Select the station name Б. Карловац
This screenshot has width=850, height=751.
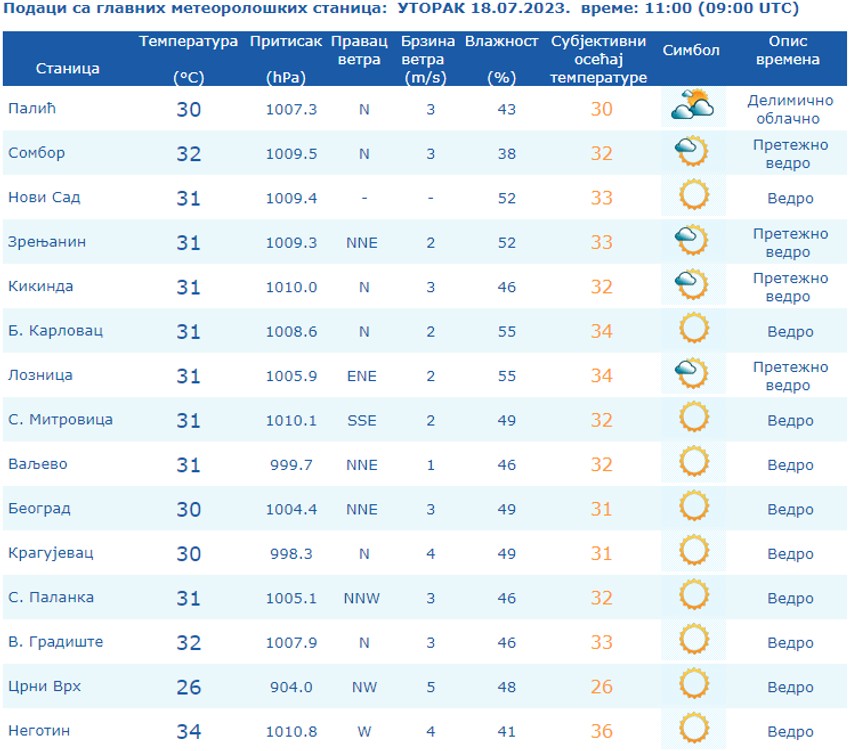[55, 330]
